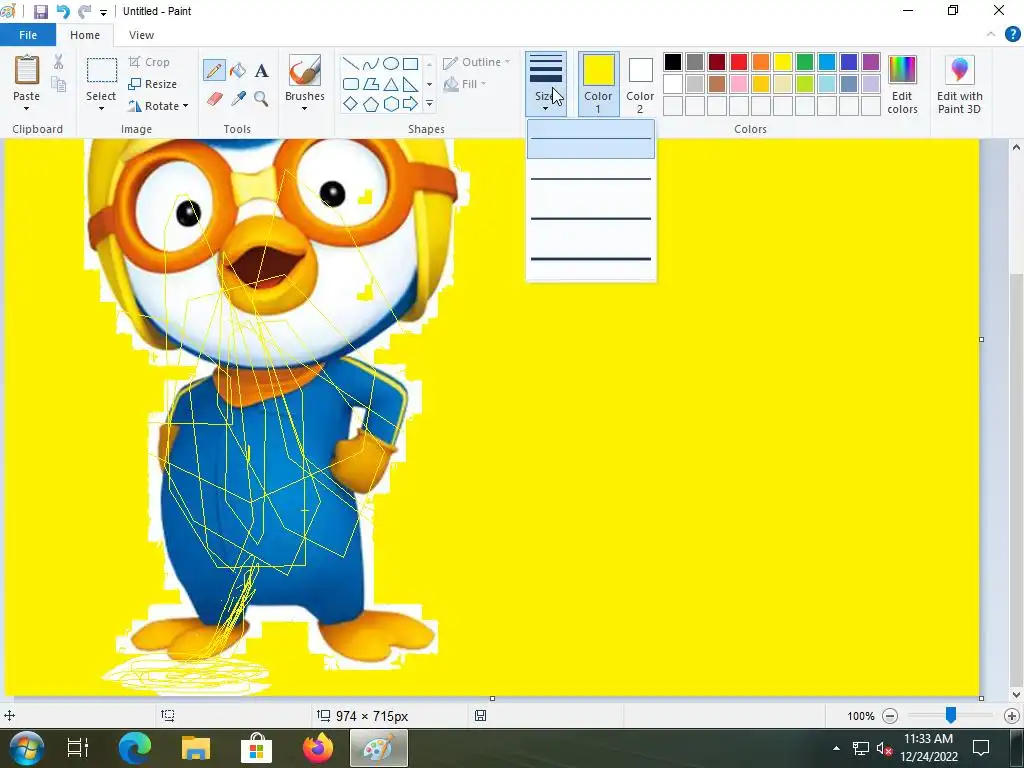Activate Color 2 white swatch
This screenshot has height=768, width=1024.
point(640,84)
